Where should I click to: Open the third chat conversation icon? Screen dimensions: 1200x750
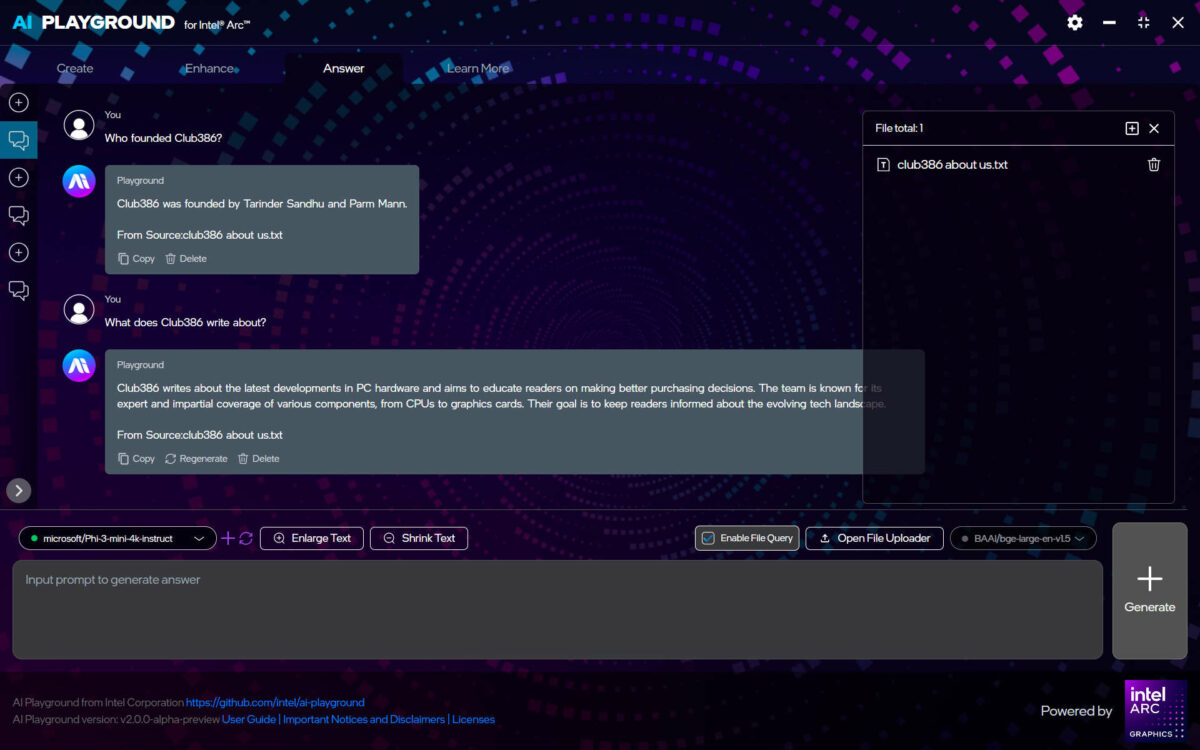pyautogui.click(x=18, y=290)
